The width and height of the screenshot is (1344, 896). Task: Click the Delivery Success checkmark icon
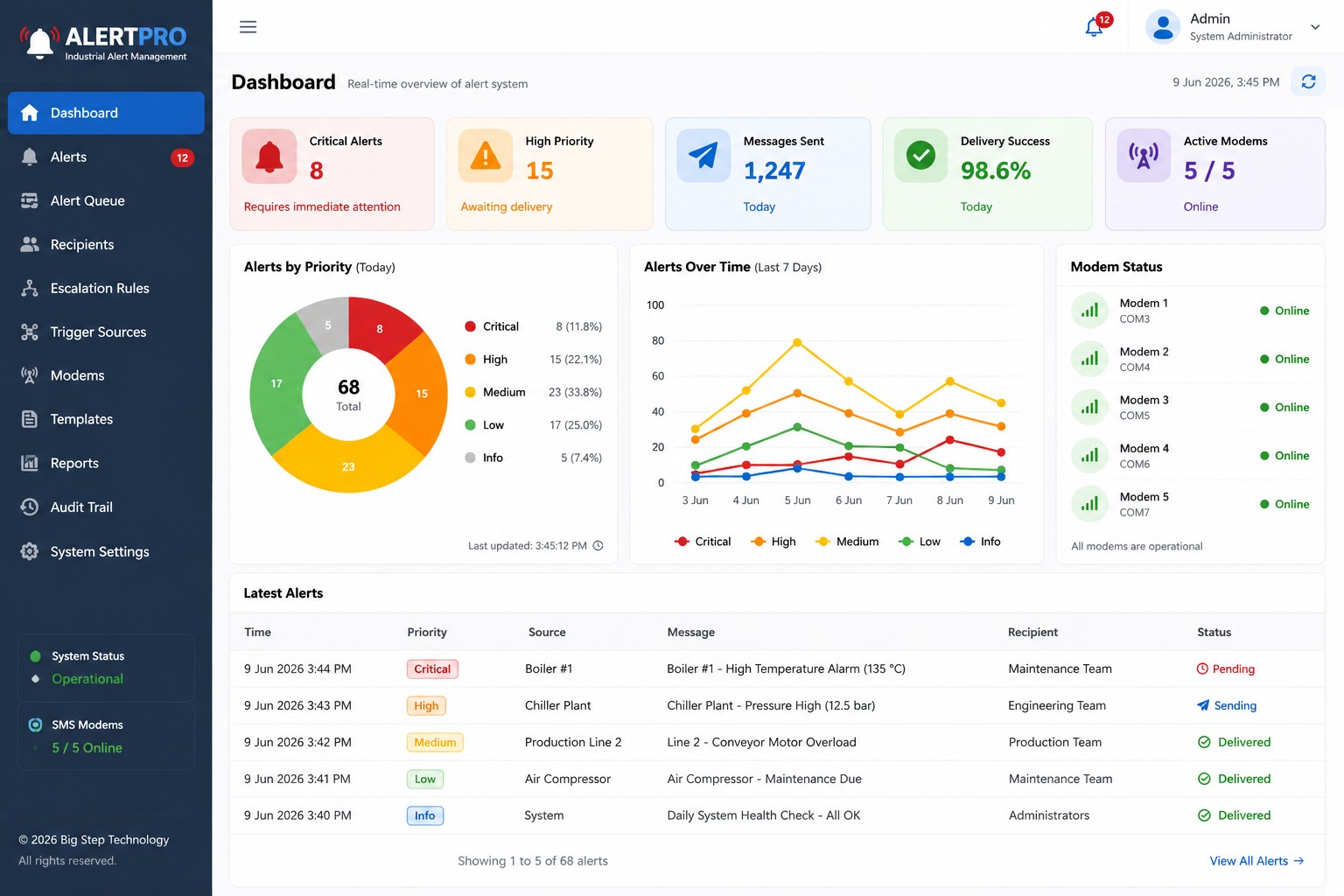(920, 156)
